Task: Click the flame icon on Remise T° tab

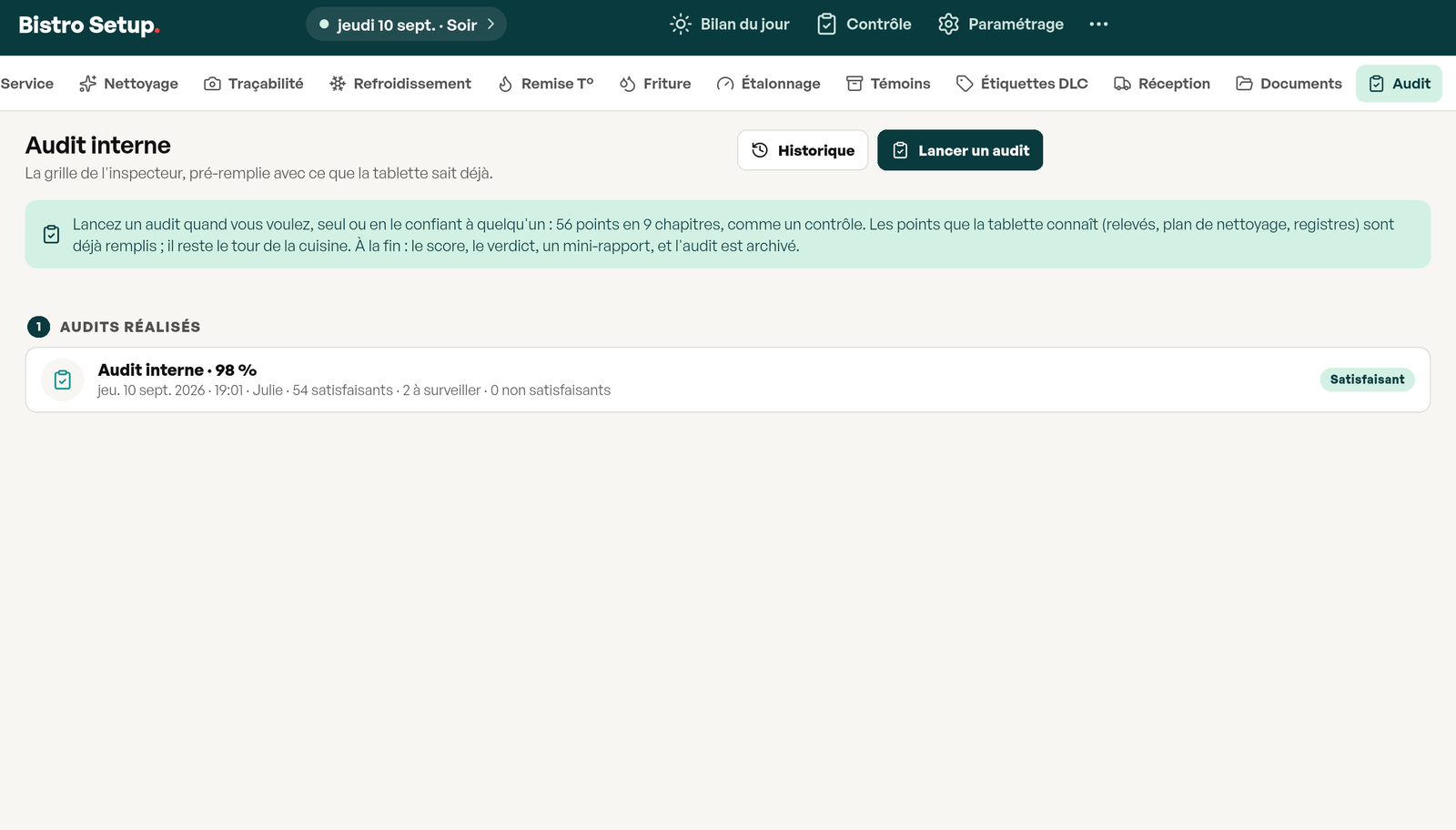Action: (x=505, y=84)
